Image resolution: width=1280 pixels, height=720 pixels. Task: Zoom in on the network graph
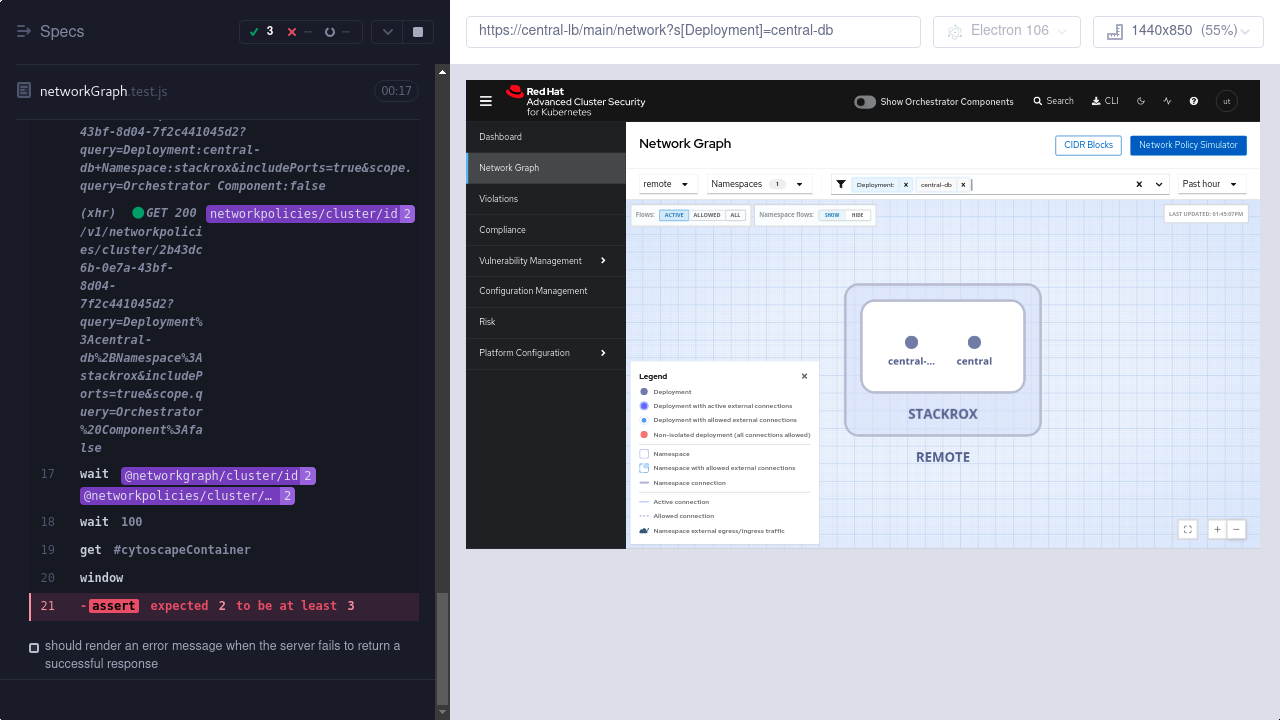(1217, 530)
